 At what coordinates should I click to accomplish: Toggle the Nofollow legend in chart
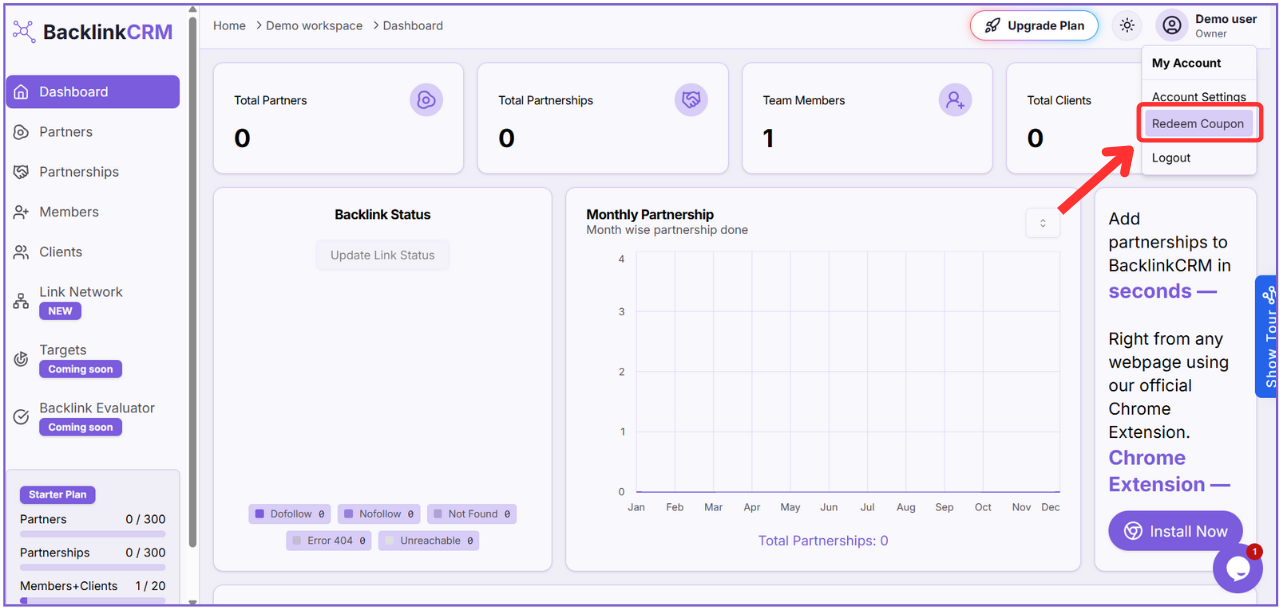click(379, 514)
